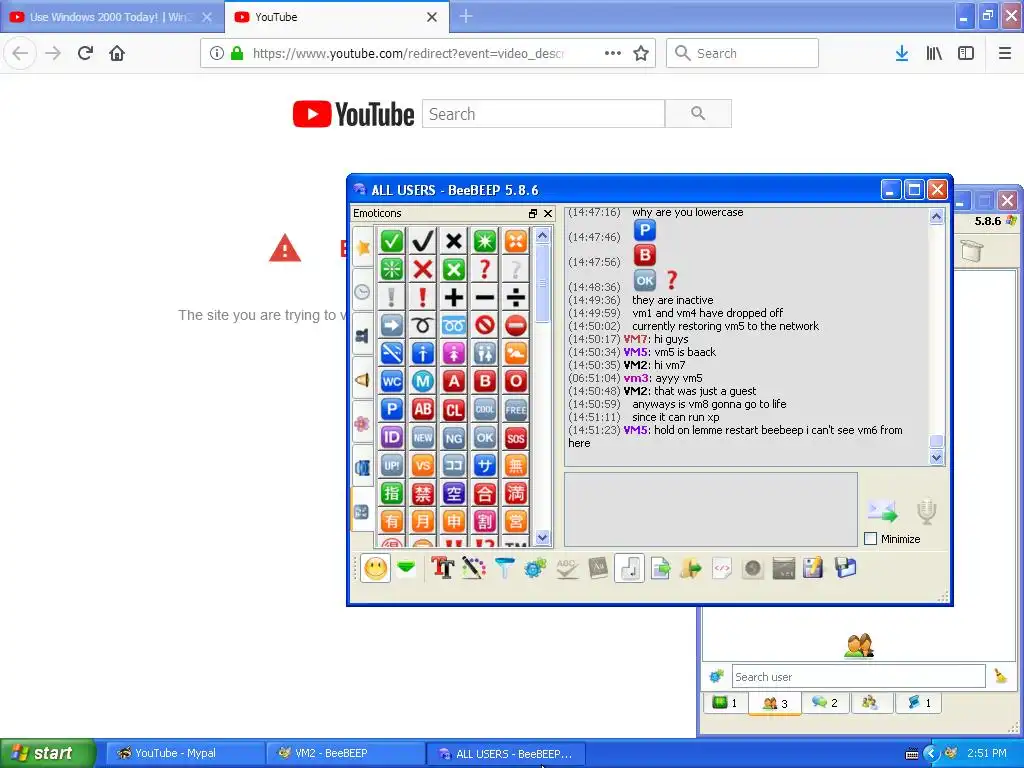
Task: Open the chat font (TT) settings icon
Action: pyautogui.click(x=442, y=568)
